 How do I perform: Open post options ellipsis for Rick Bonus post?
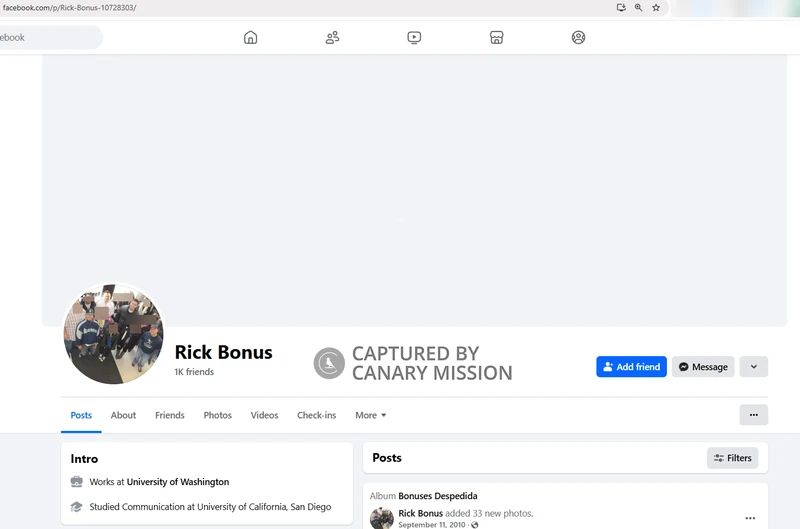click(x=750, y=518)
